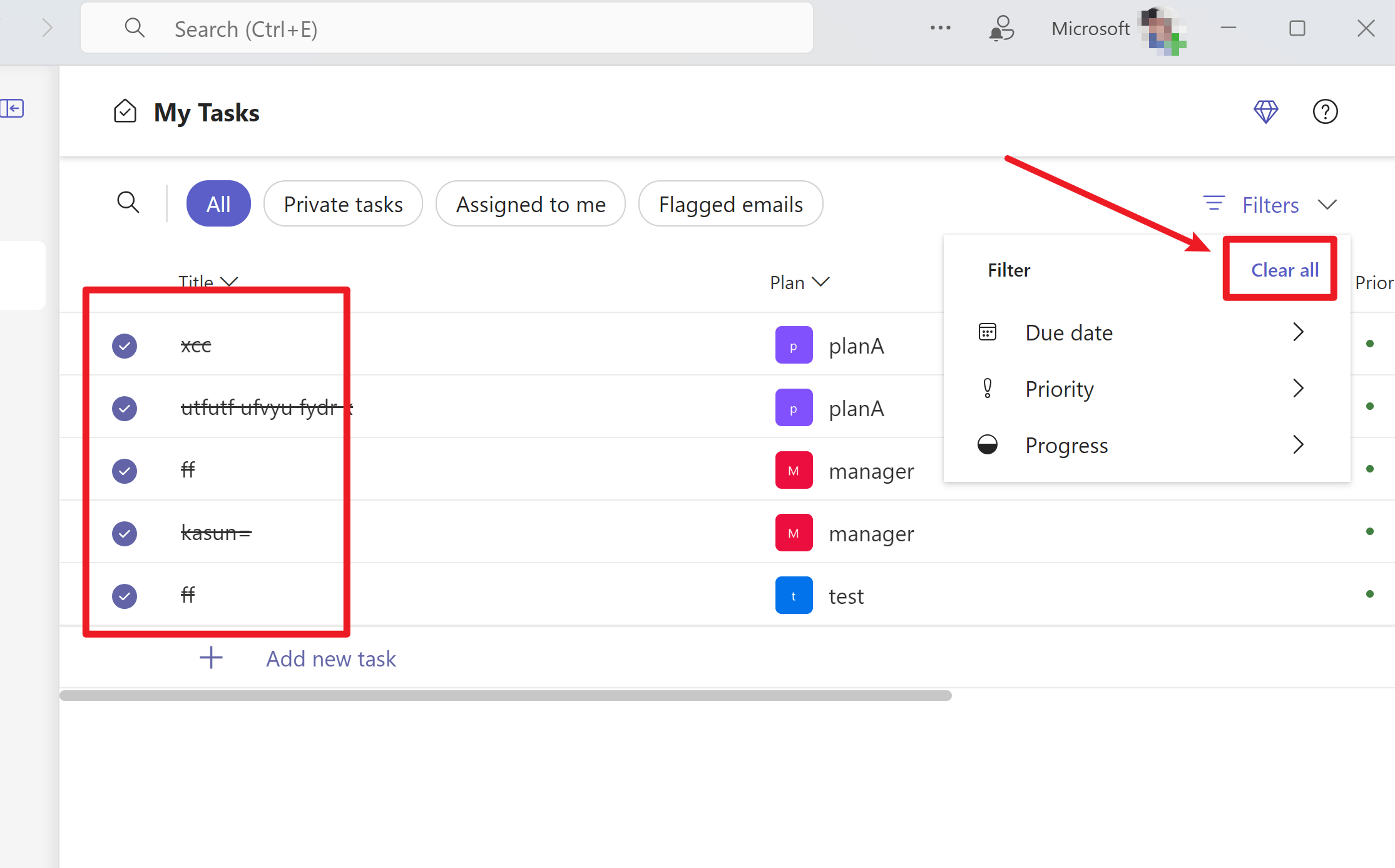
Task: Click the horizontal scrollbar under the task list
Action: (x=505, y=695)
